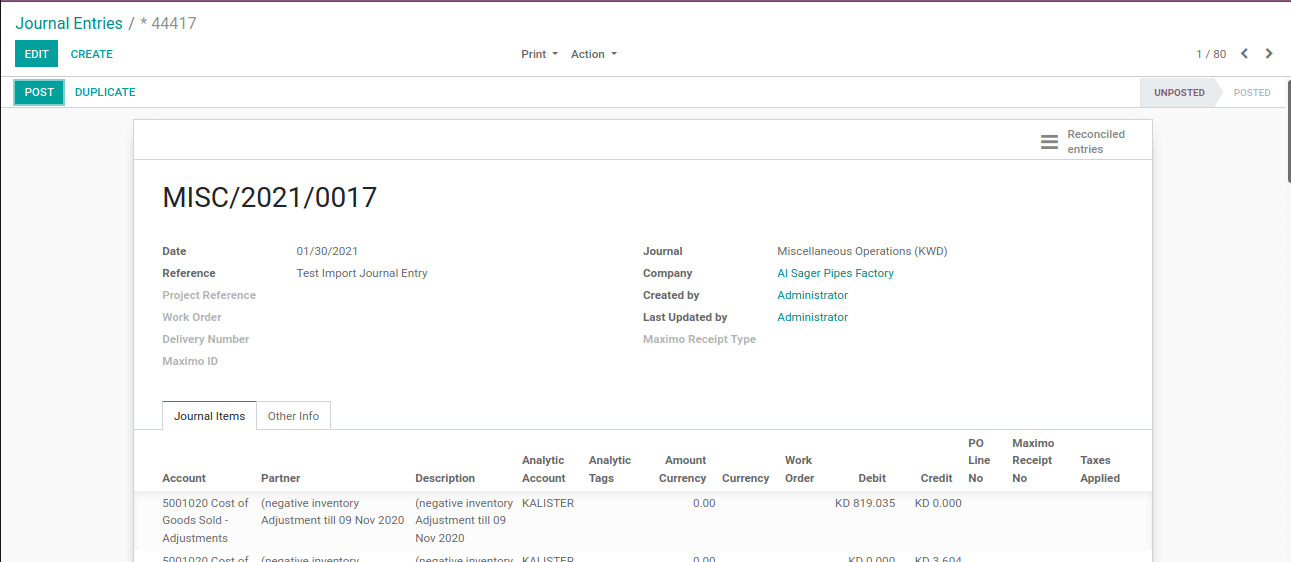Sort by the Analytic Account column header
The width and height of the screenshot is (1291, 562).
[x=544, y=469]
